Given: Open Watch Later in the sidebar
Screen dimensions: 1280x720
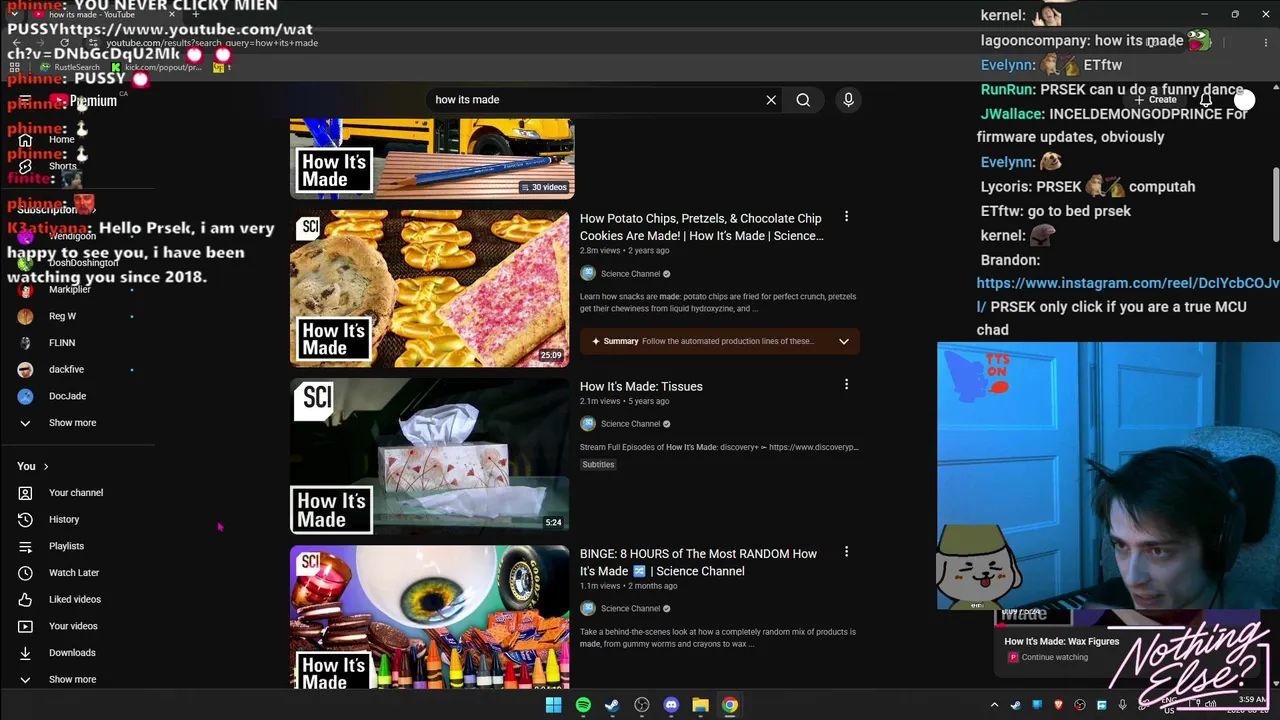Looking at the screenshot, I should [x=74, y=573].
